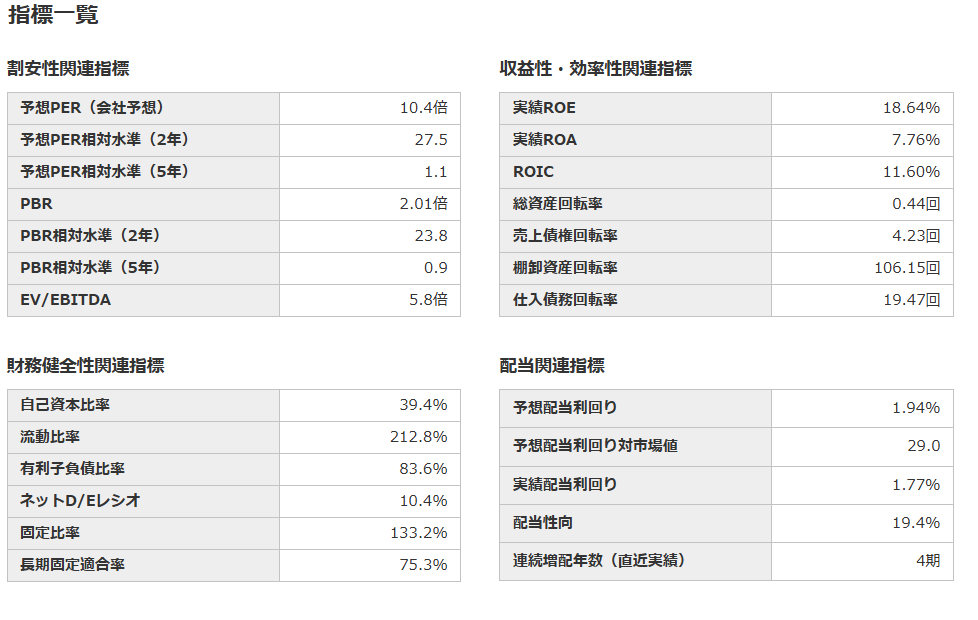Click the 連続増配年数（直近実績） label
This screenshot has width=978, height=620.
tap(599, 561)
